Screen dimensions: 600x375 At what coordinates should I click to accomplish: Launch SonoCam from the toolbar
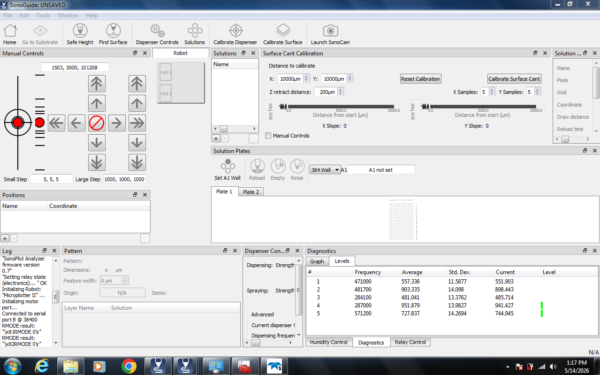[330, 34]
